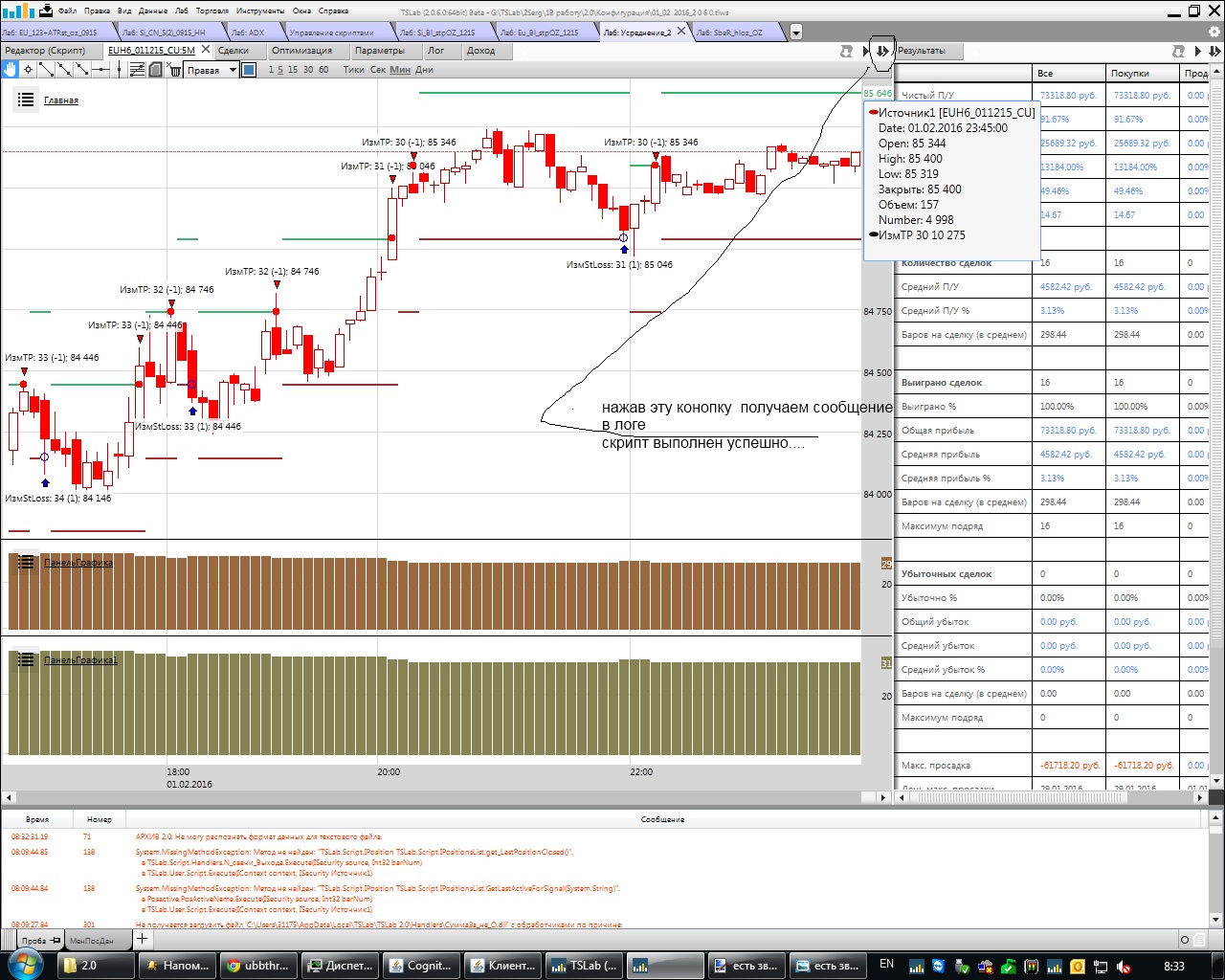Click the results panel download arrow icon
Viewport: 1225px width, 980px height.
tap(1214, 51)
